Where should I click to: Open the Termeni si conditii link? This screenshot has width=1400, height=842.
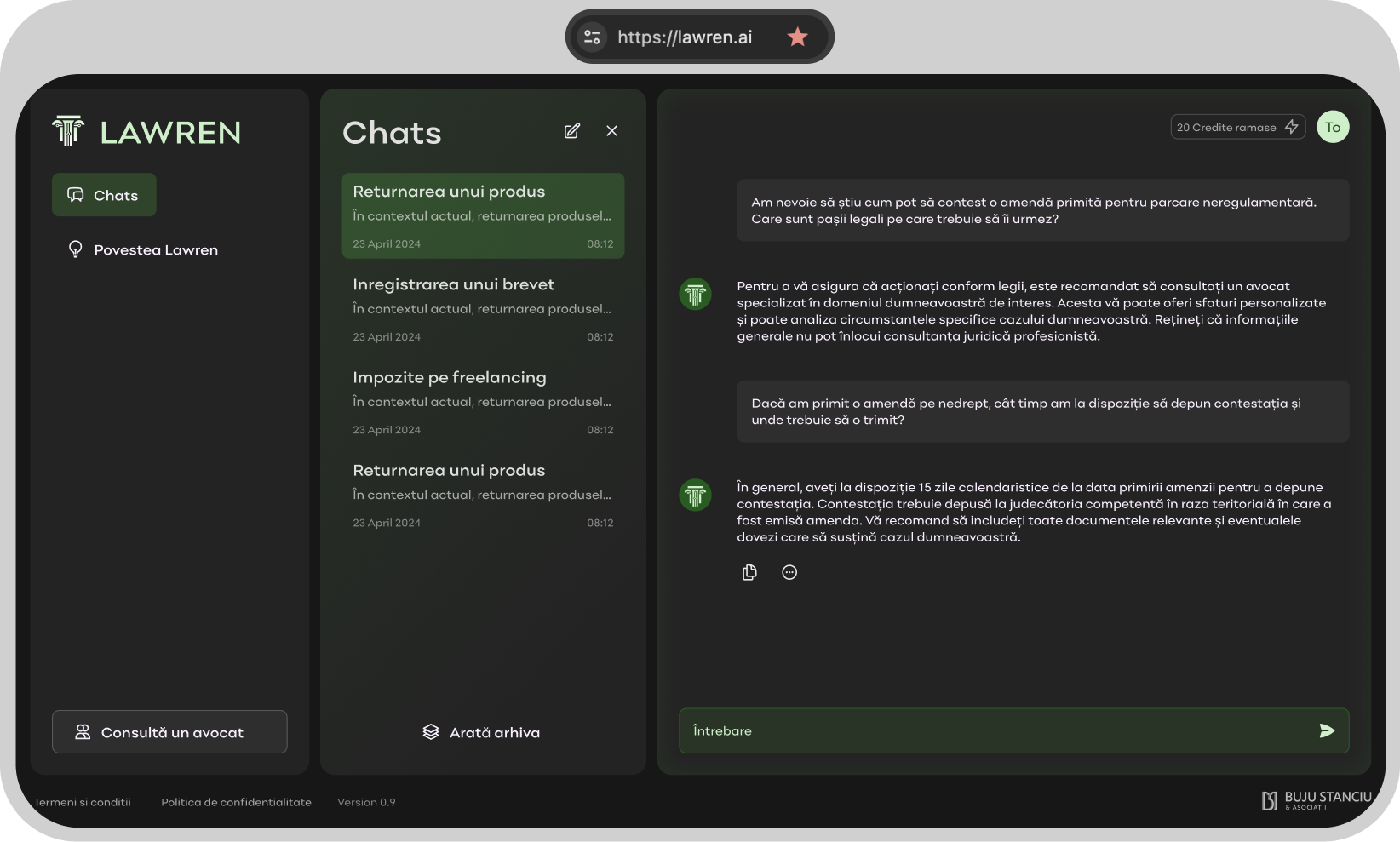[x=83, y=802]
